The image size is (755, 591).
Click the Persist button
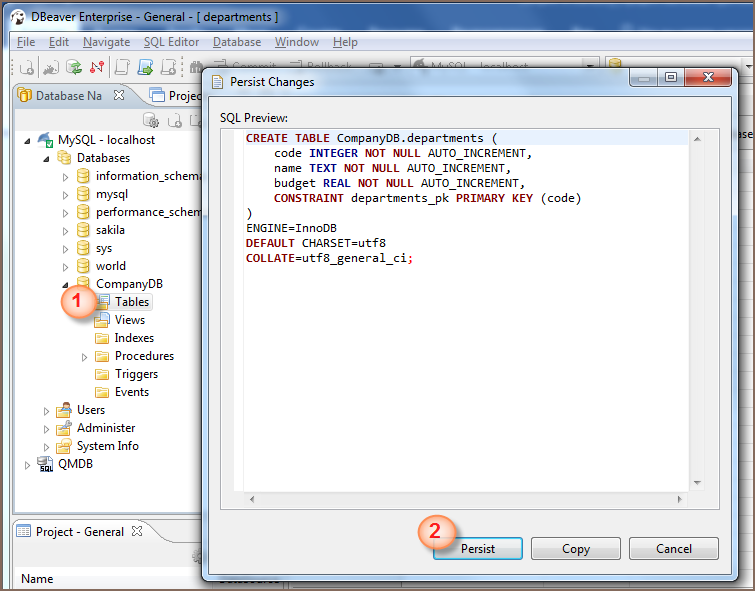pyautogui.click(x=477, y=549)
